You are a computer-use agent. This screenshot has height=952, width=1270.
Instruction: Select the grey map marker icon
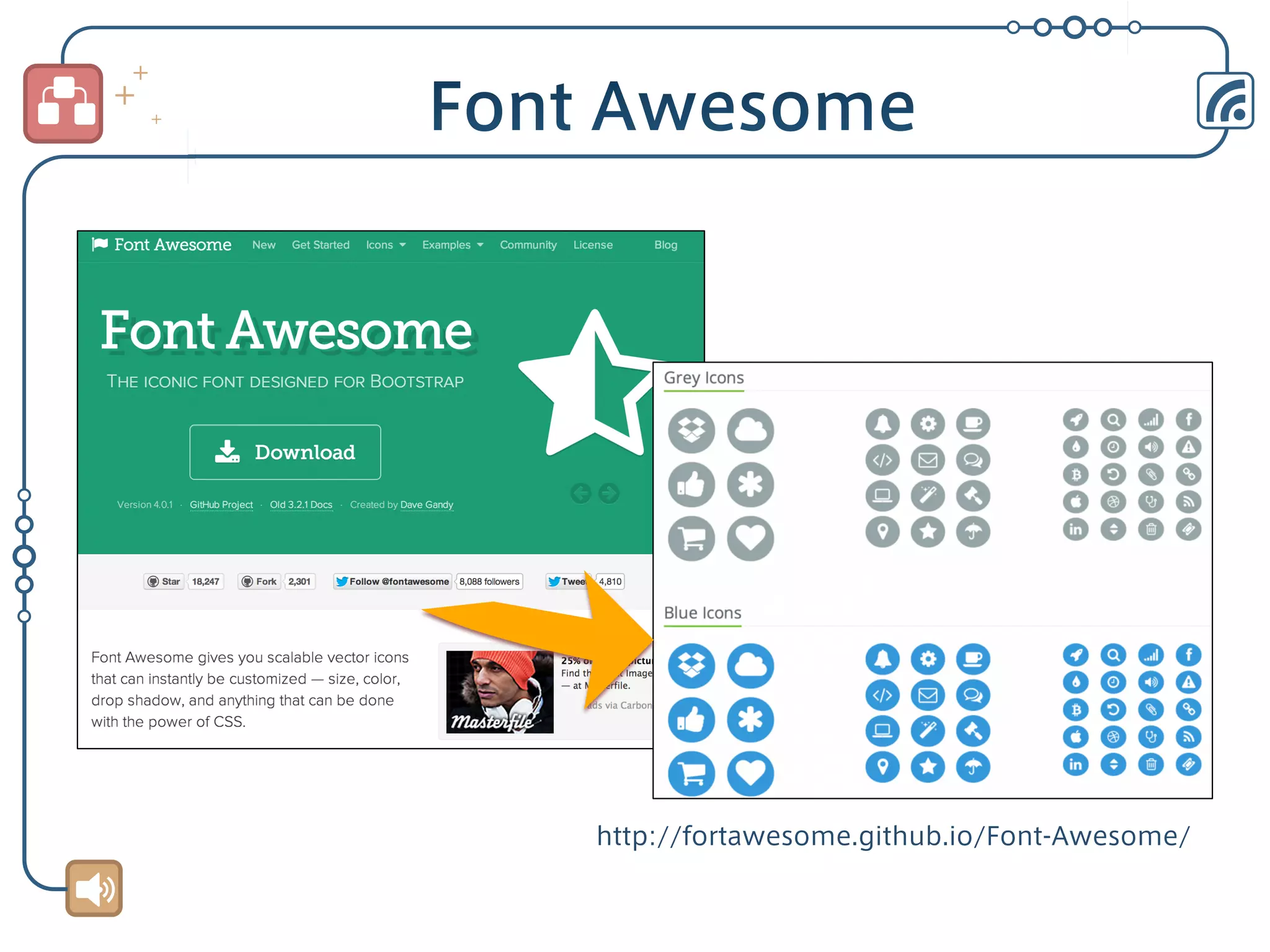pyautogui.click(x=882, y=532)
